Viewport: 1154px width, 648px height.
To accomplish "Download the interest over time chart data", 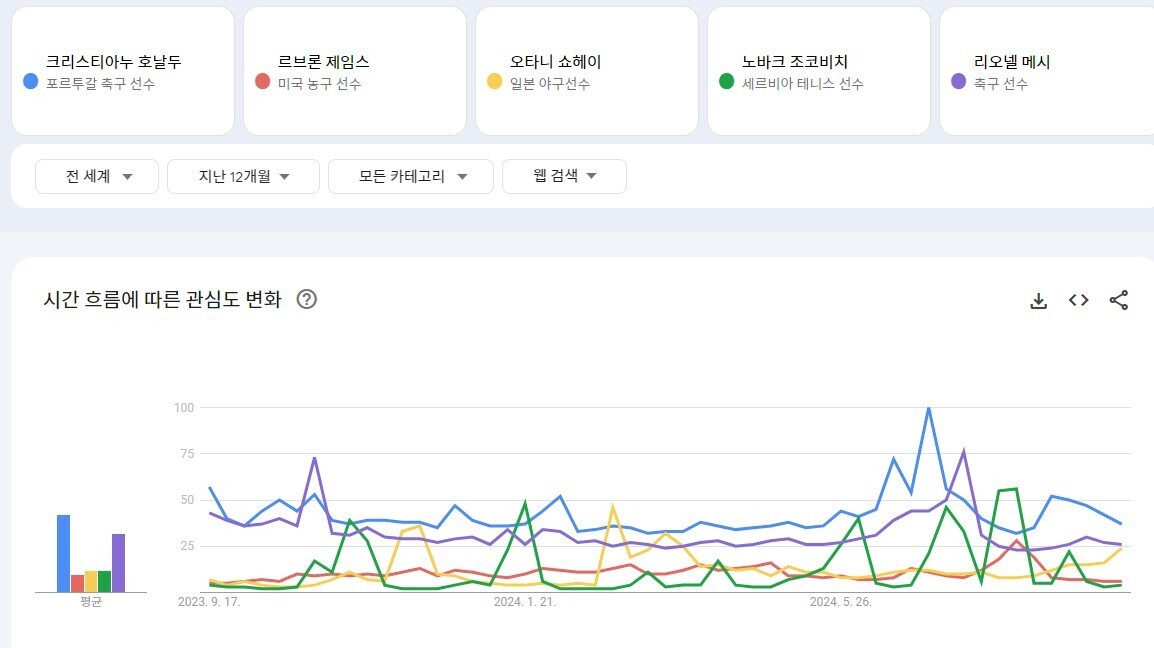I will point(1039,300).
